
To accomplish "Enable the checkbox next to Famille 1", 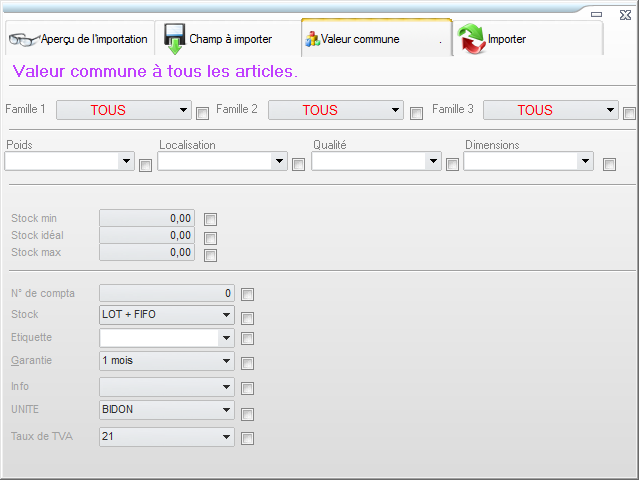I will [x=202, y=113].
